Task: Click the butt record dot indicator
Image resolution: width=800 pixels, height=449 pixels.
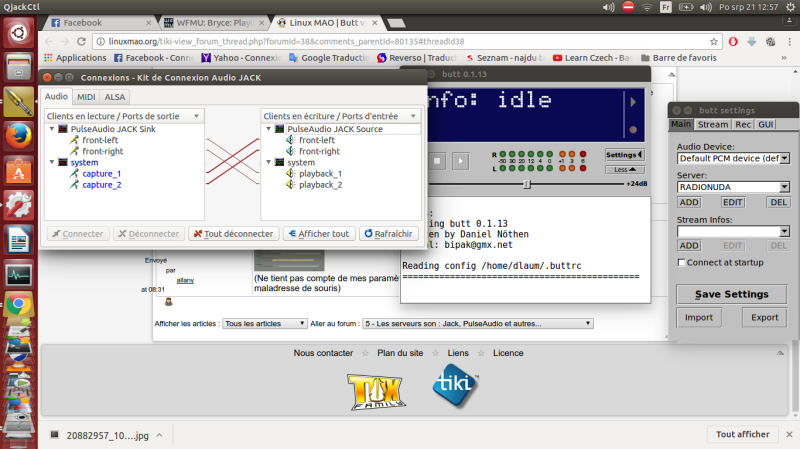Action: [x=633, y=130]
